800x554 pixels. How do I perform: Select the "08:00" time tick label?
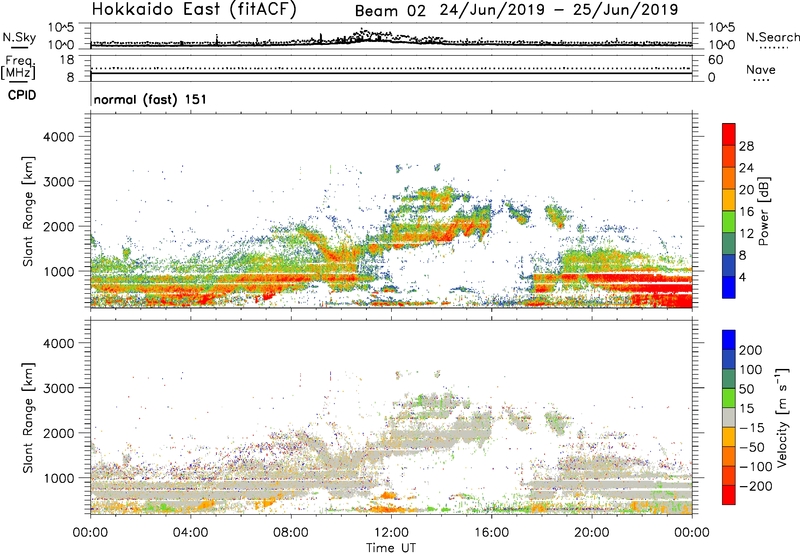tap(291, 533)
